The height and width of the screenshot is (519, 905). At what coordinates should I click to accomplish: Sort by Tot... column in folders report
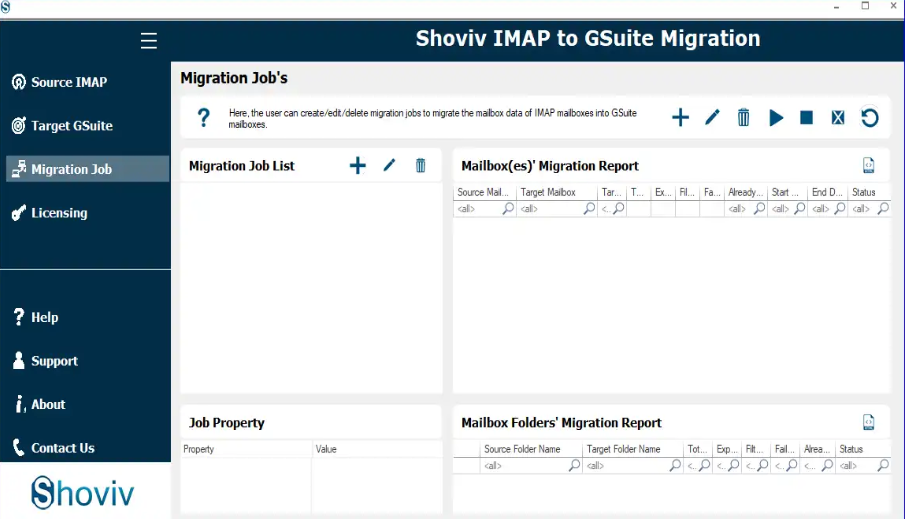pyautogui.click(x=698, y=449)
